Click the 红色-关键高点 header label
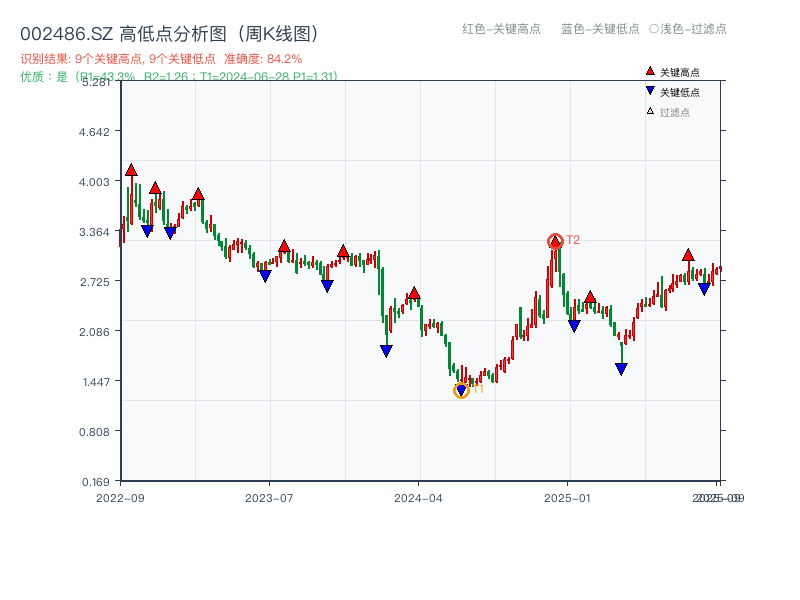800x600 pixels. [x=494, y=29]
